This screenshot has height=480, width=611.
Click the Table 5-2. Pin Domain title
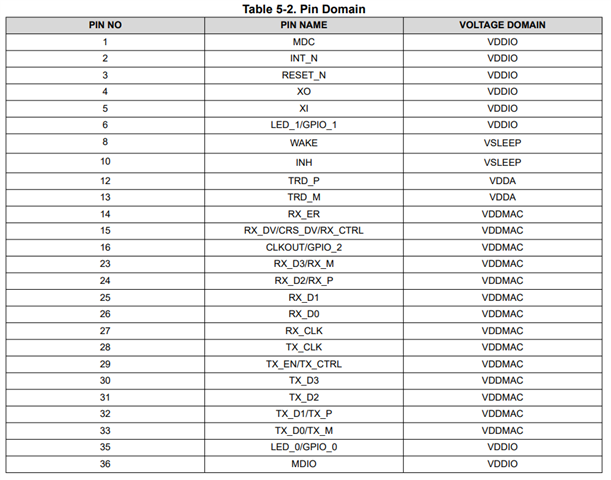point(304,8)
